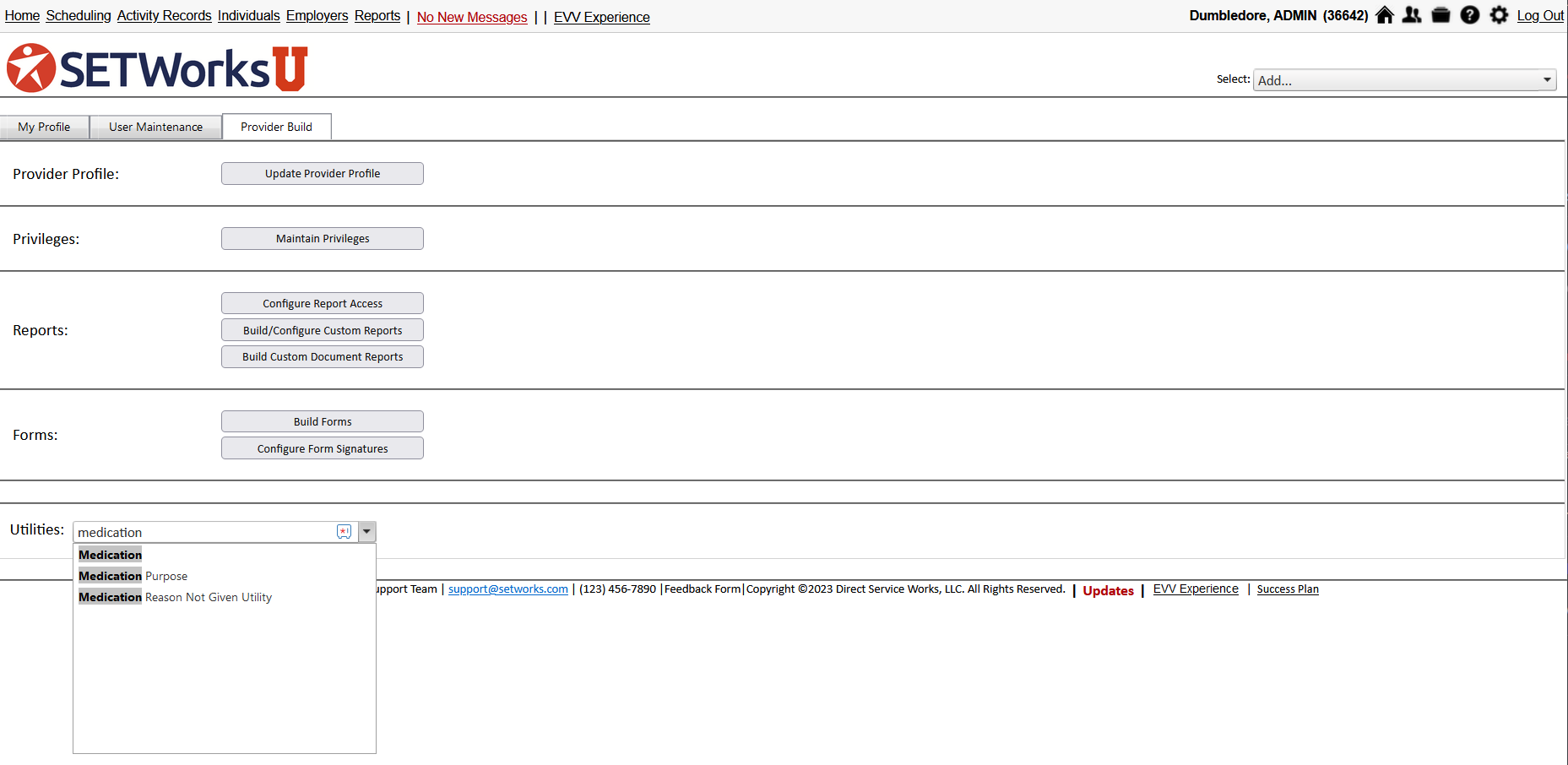Choose Medication Purpose from the list
This screenshot has width=1568, height=765.
point(133,576)
